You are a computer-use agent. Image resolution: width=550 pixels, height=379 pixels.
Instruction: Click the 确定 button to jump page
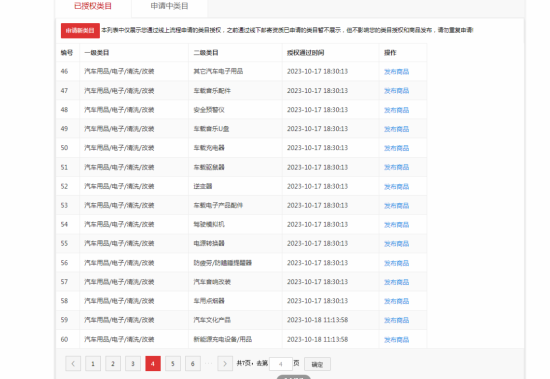[317, 364]
